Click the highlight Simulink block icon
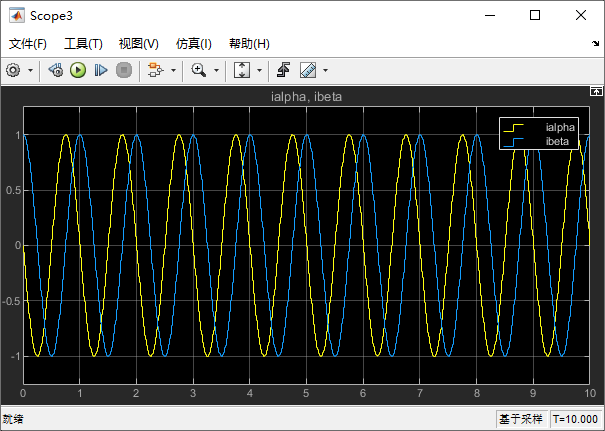Viewport: 605px width, 431px height. tap(155, 70)
